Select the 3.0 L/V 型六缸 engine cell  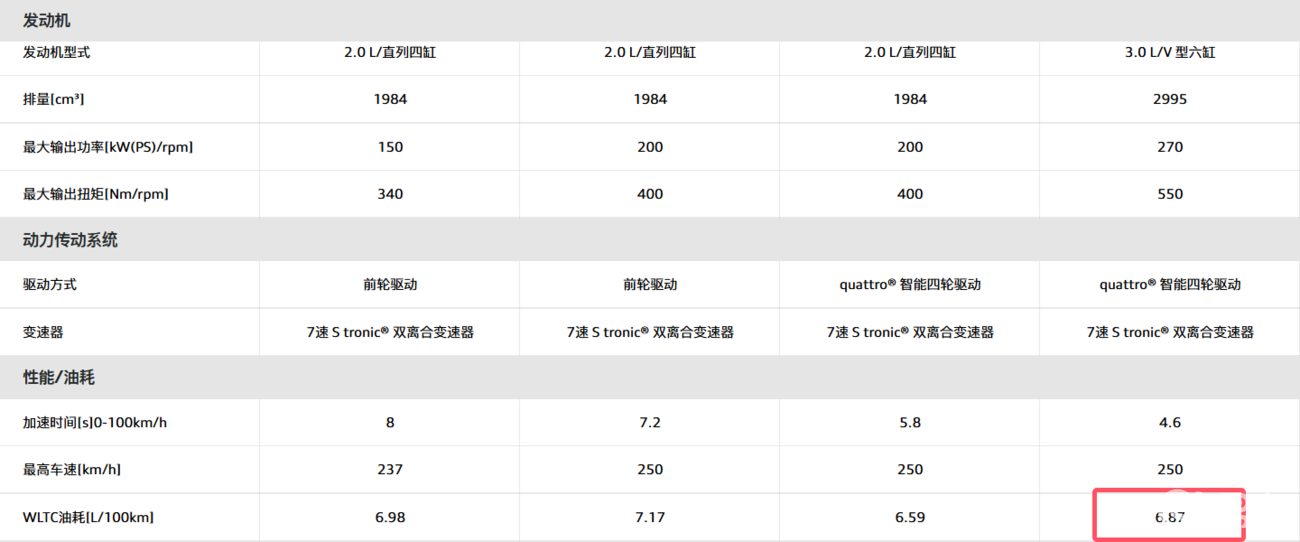1169,52
